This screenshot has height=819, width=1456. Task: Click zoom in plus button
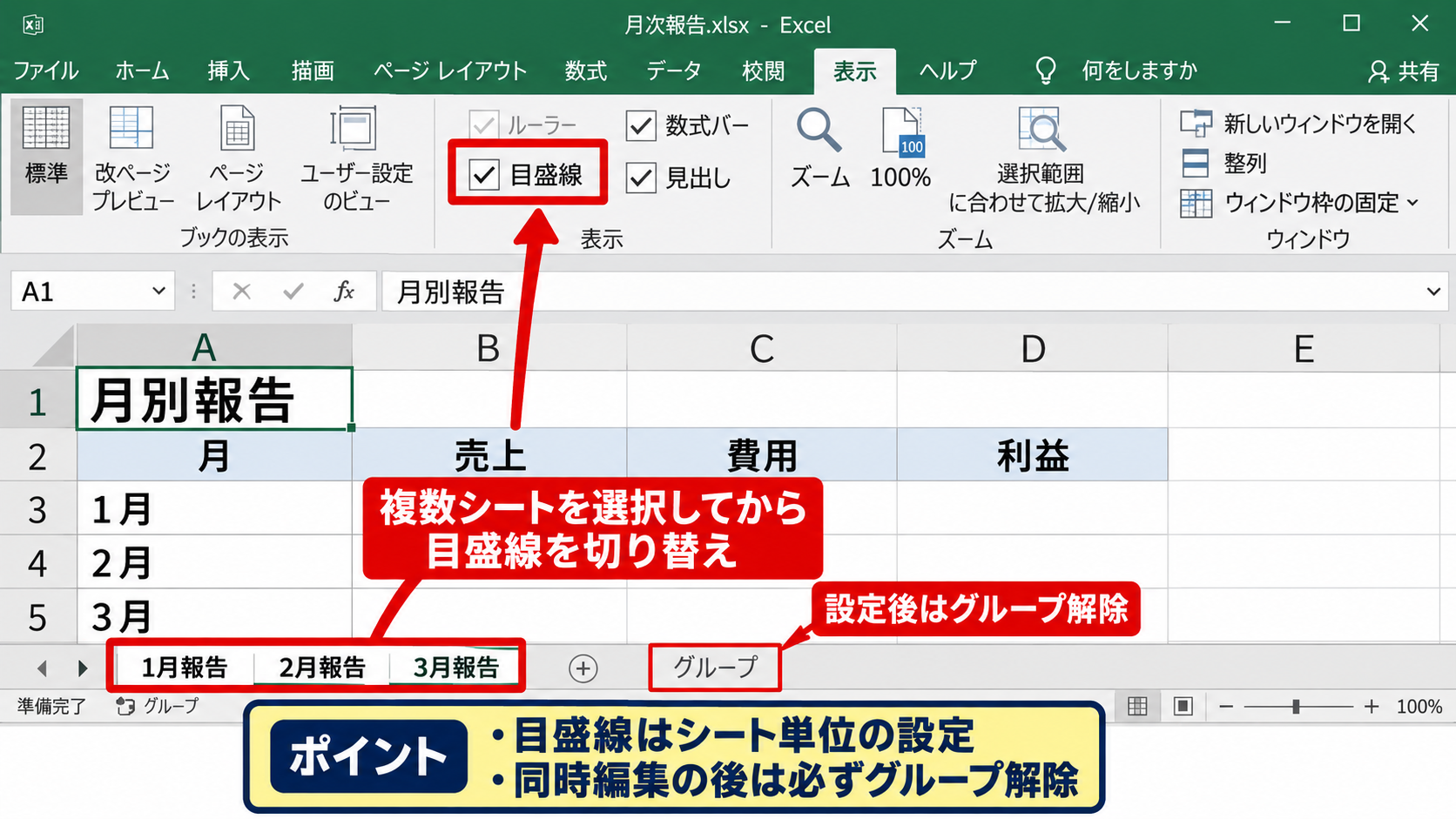coord(1372,707)
